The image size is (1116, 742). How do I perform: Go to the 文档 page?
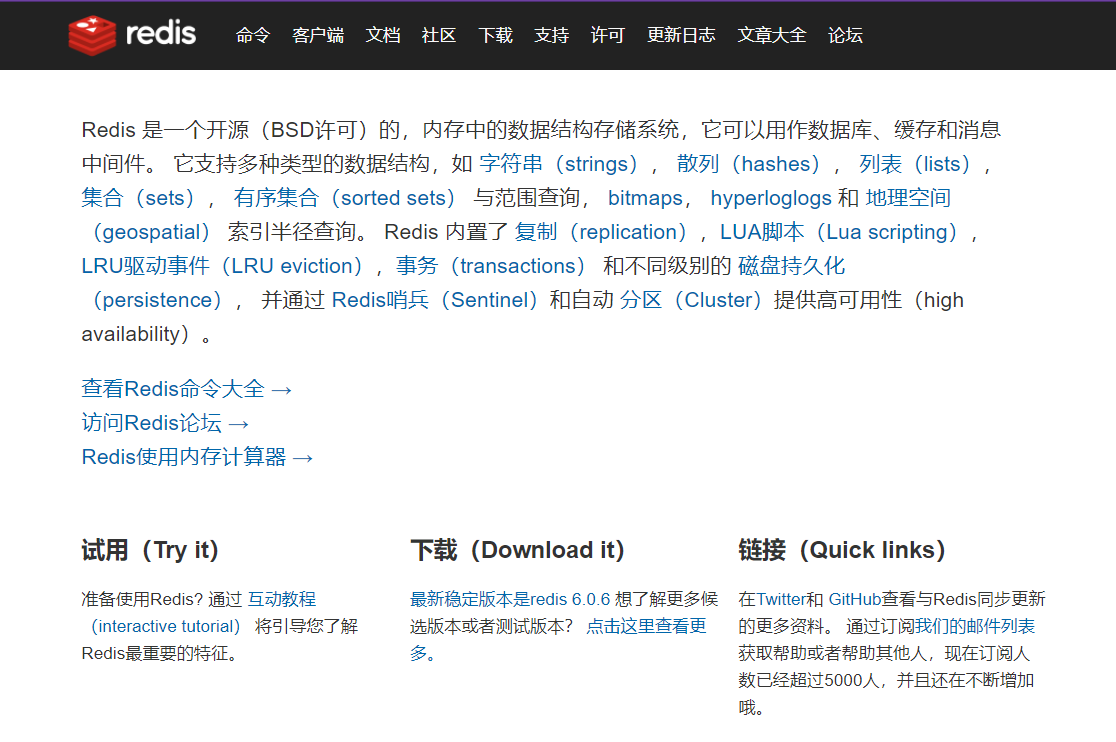tap(382, 35)
